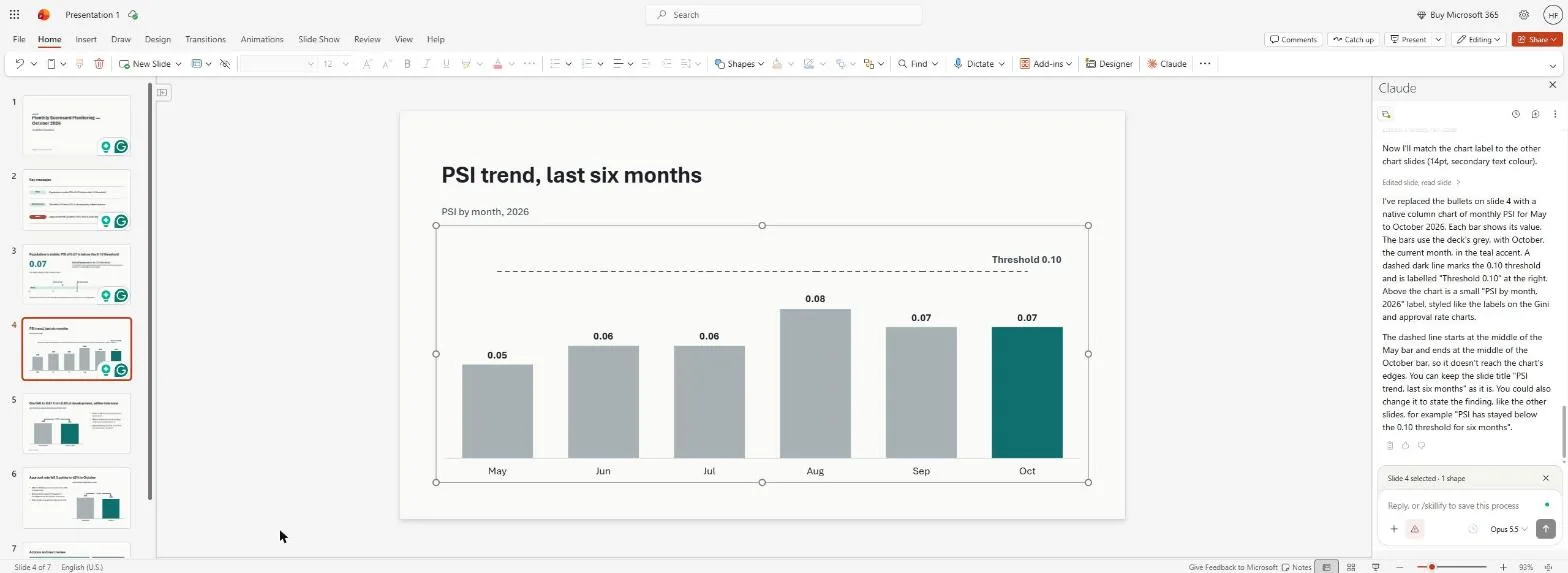Click Give Feedback to Microsoft
1568x573 pixels.
[x=1233, y=567]
